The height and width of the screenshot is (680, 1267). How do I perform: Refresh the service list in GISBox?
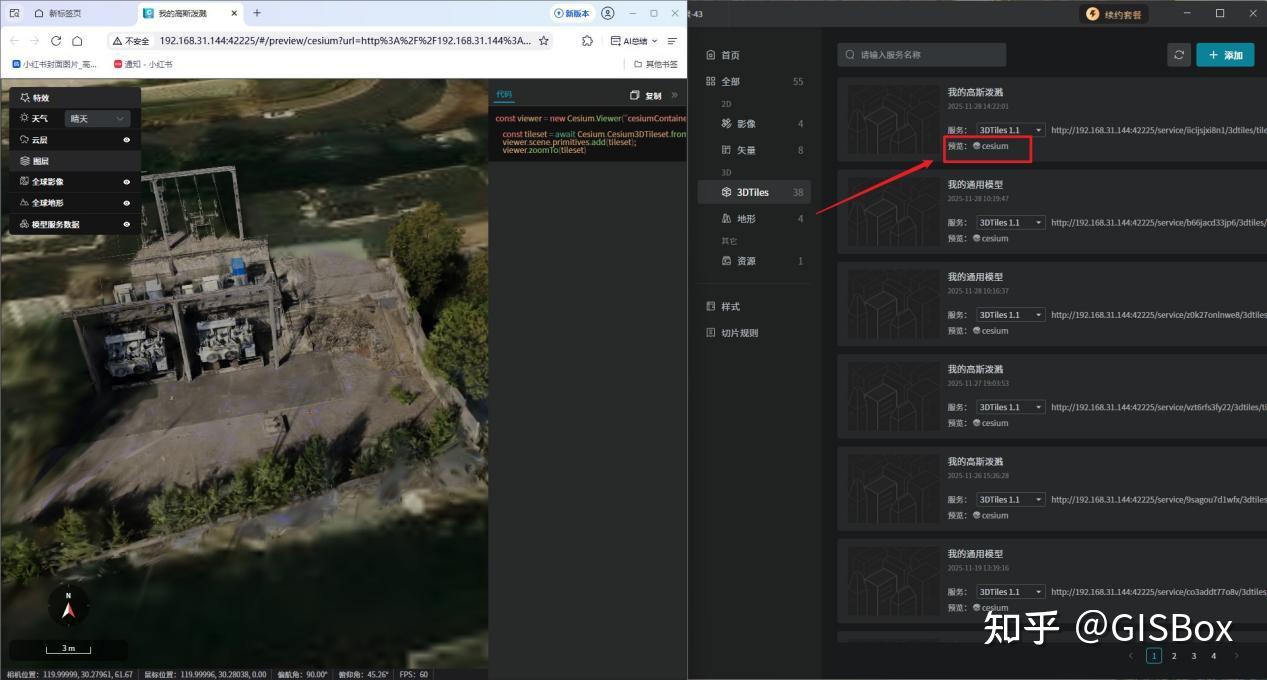click(x=1179, y=55)
